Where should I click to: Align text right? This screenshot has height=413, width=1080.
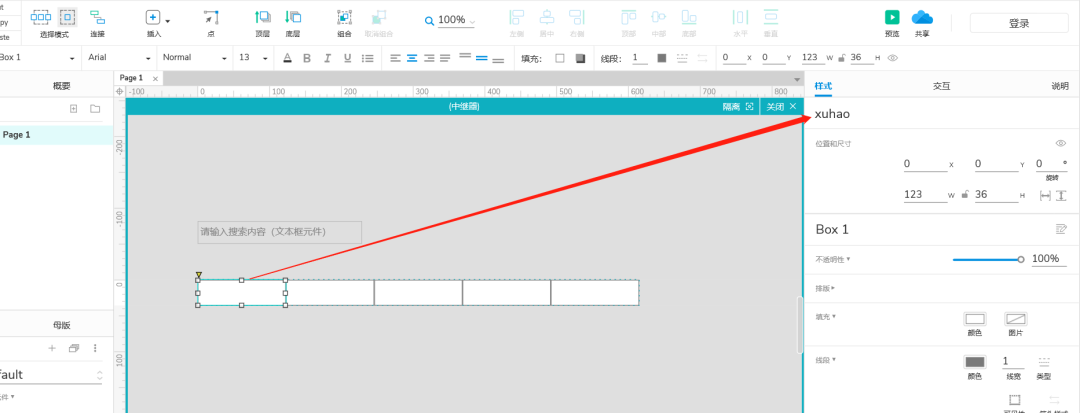pos(429,59)
